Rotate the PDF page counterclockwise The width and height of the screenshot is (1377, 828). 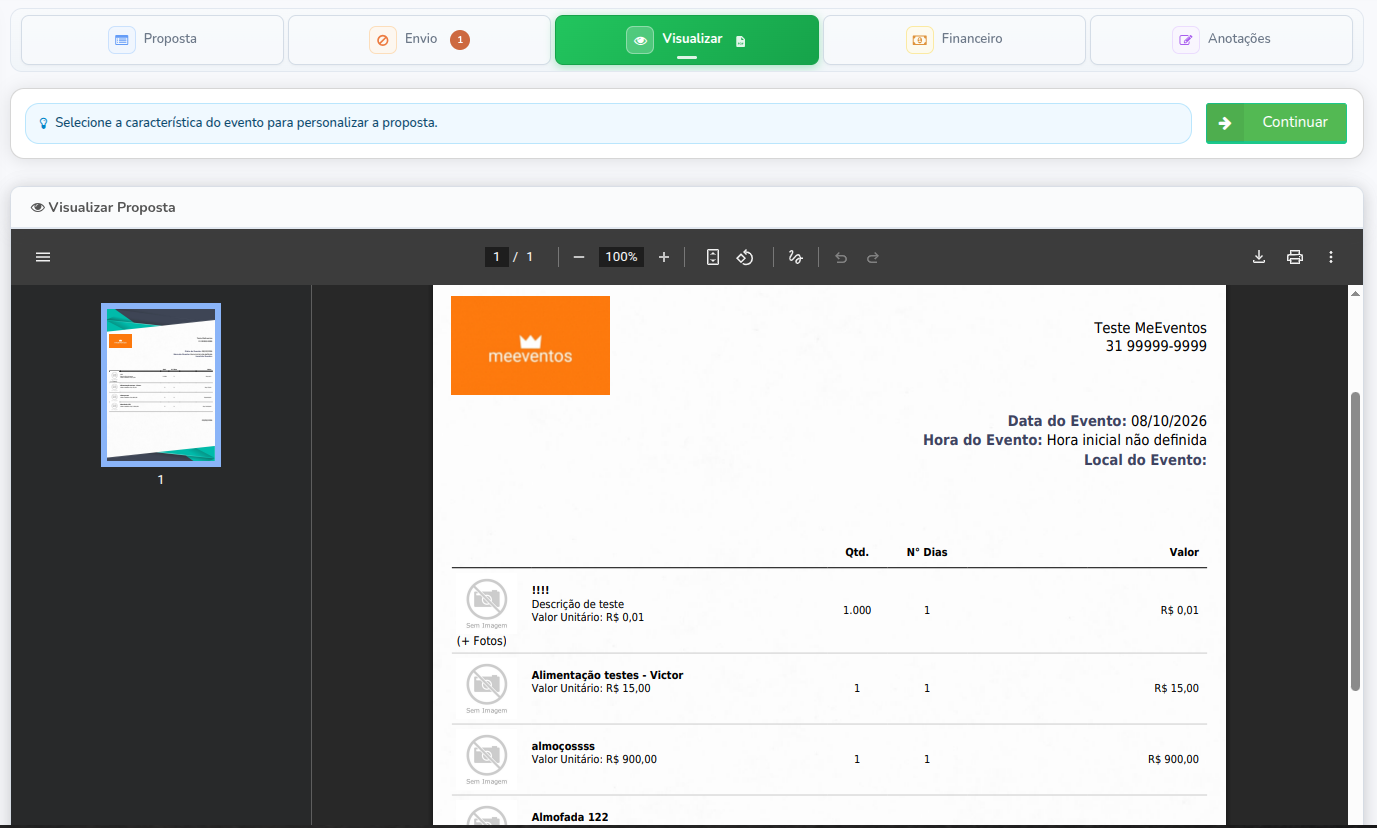(x=745, y=257)
